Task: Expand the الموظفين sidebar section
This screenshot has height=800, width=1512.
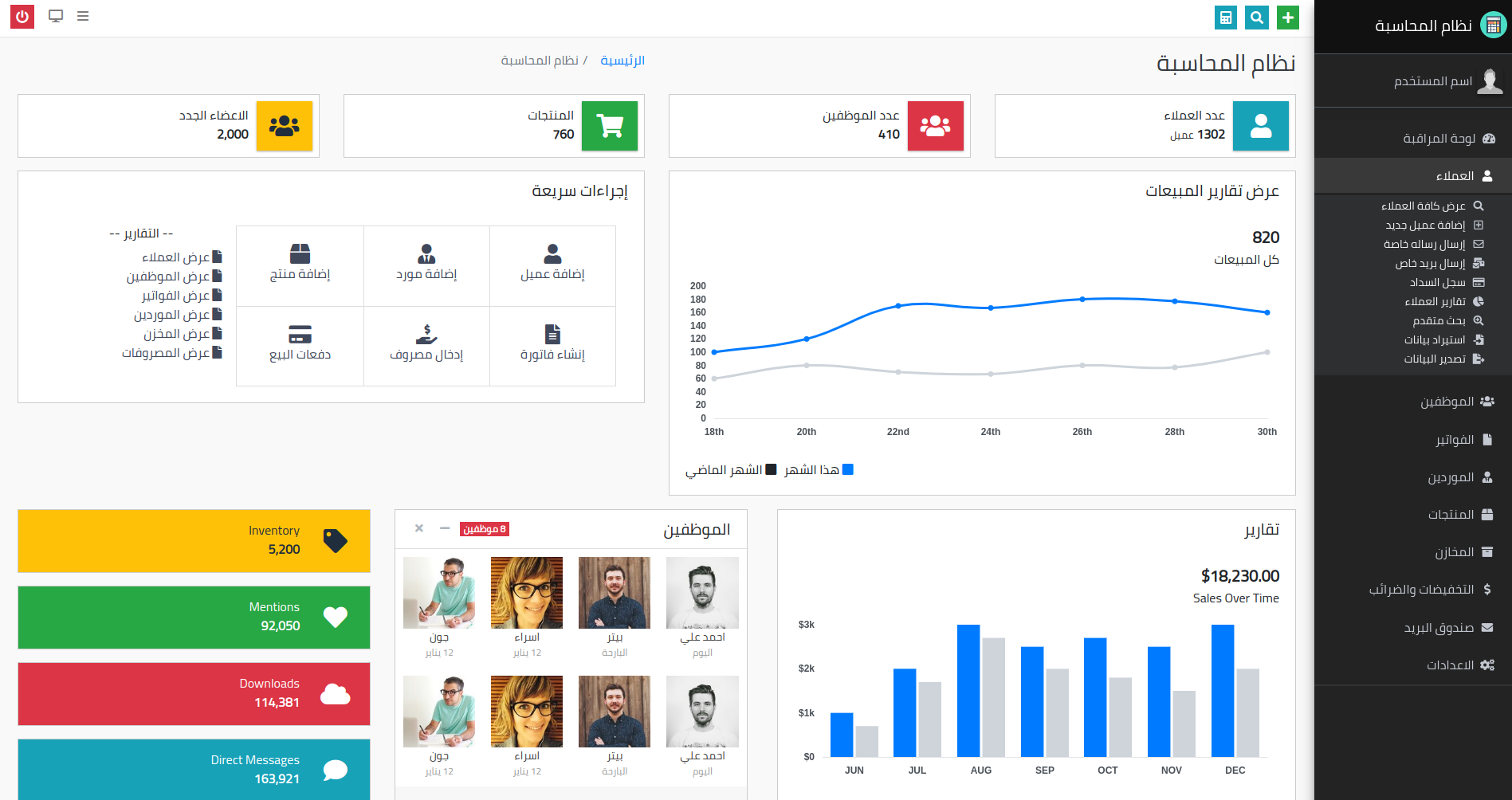Action: pos(1413,402)
